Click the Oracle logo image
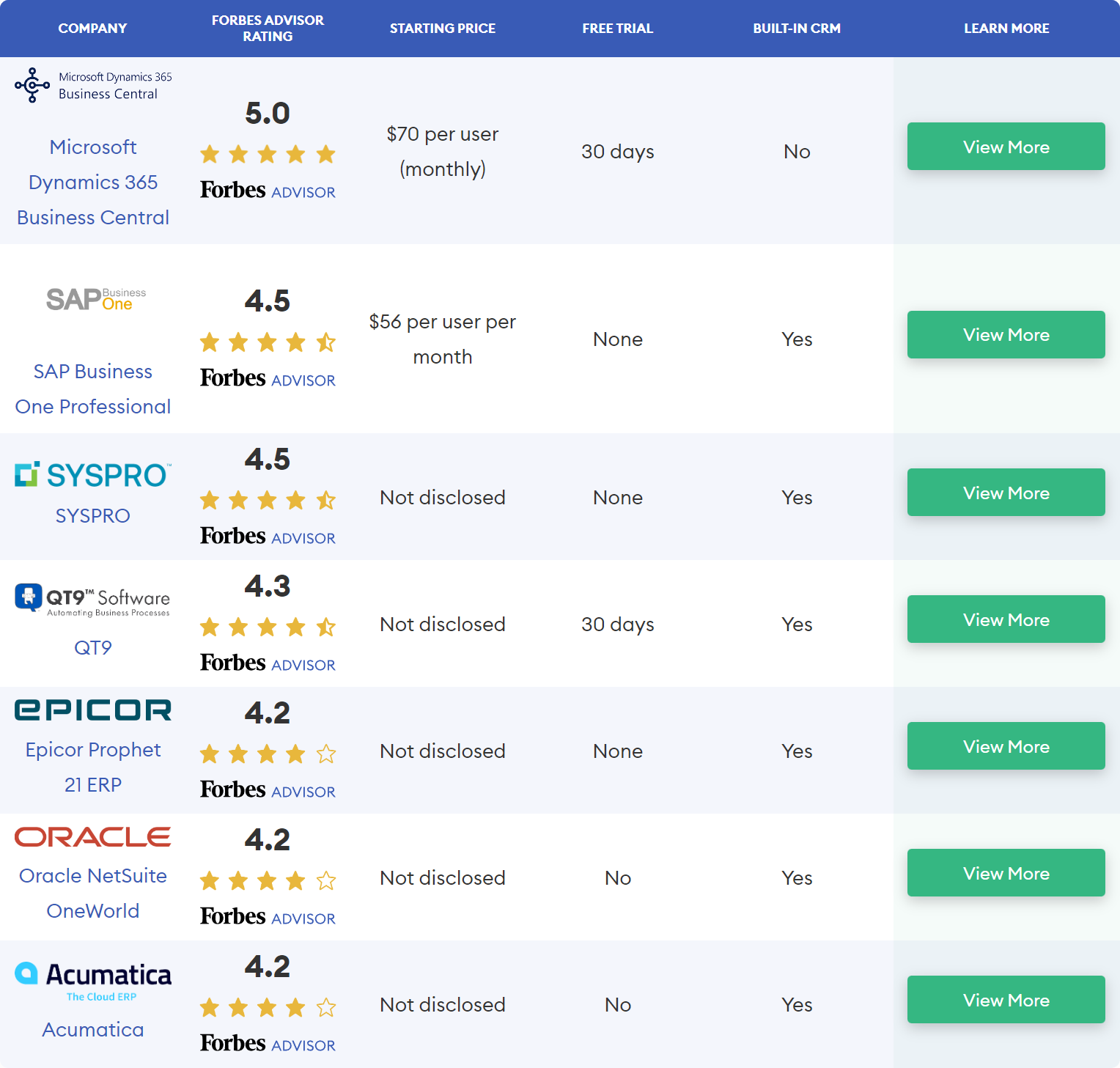The width and height of the screenshot is (1120, 1068). click(93, 836)
